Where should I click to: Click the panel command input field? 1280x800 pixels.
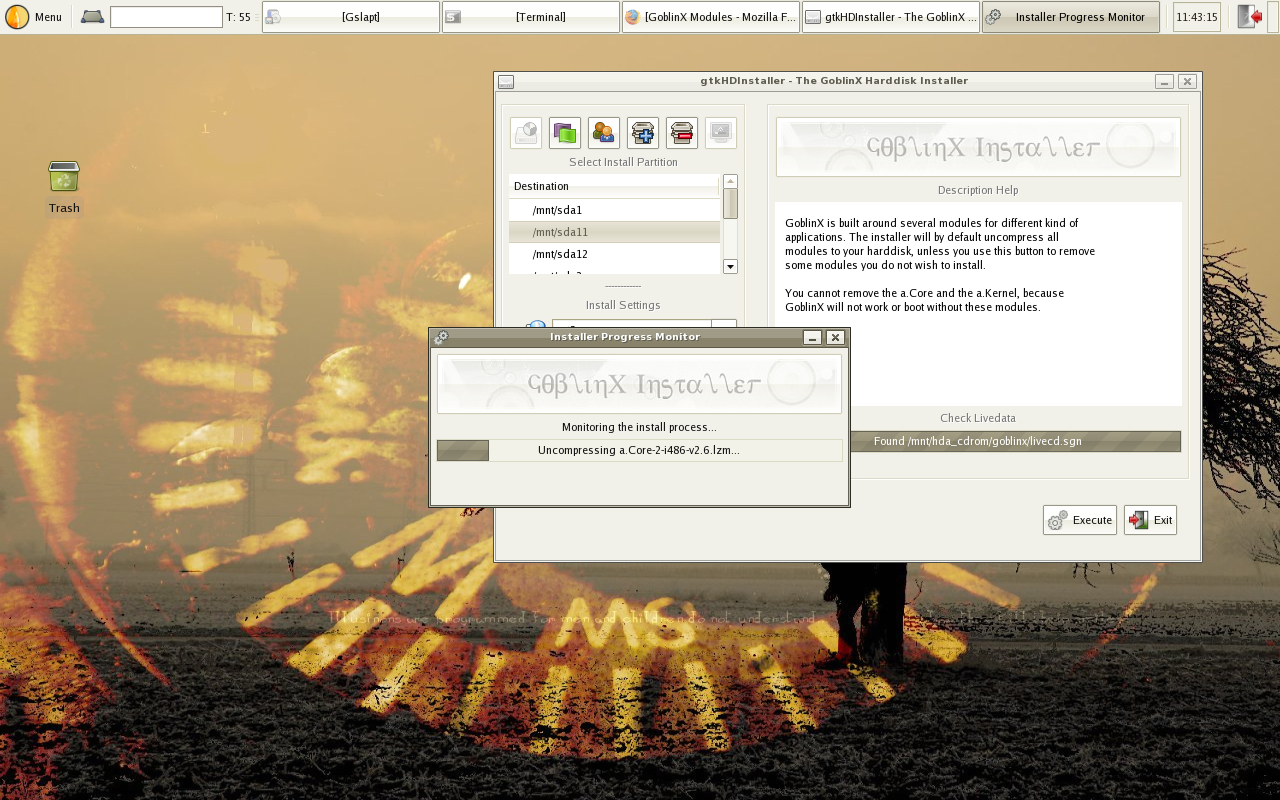click(166, 17)
